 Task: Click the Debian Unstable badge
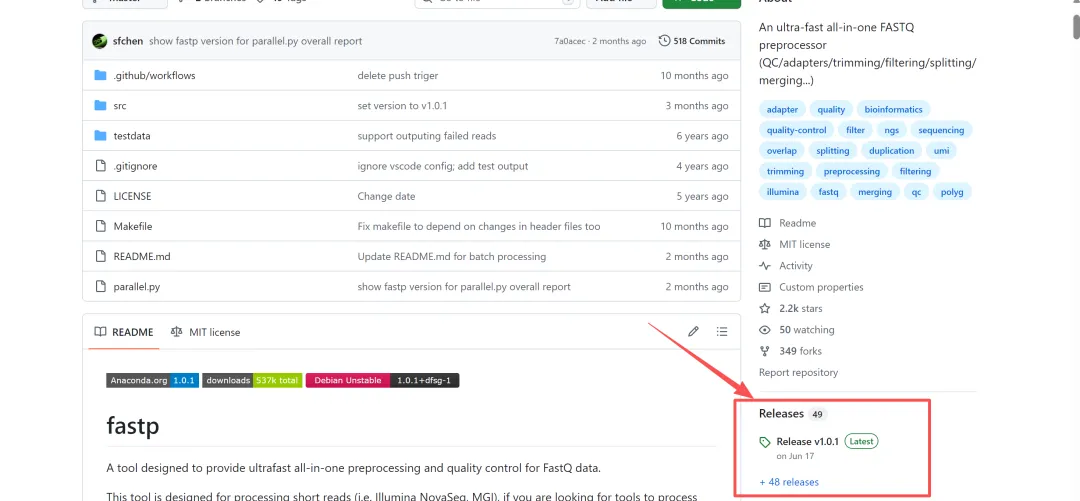tap(382, 380)
